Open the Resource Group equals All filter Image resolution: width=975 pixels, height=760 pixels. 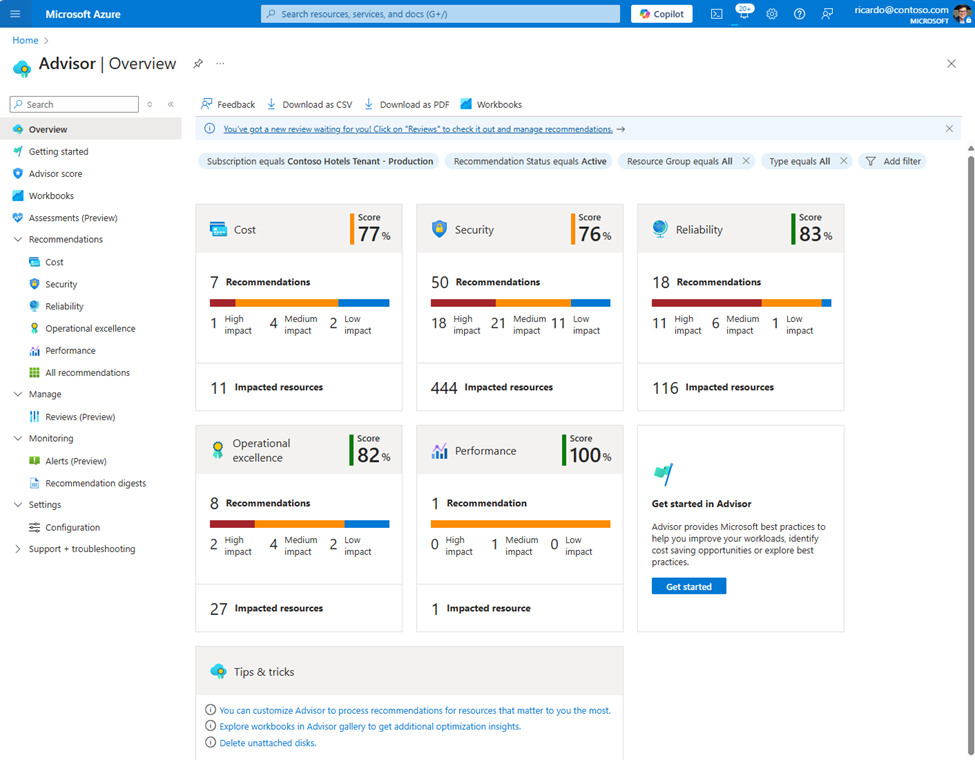(x=679, y=161)
